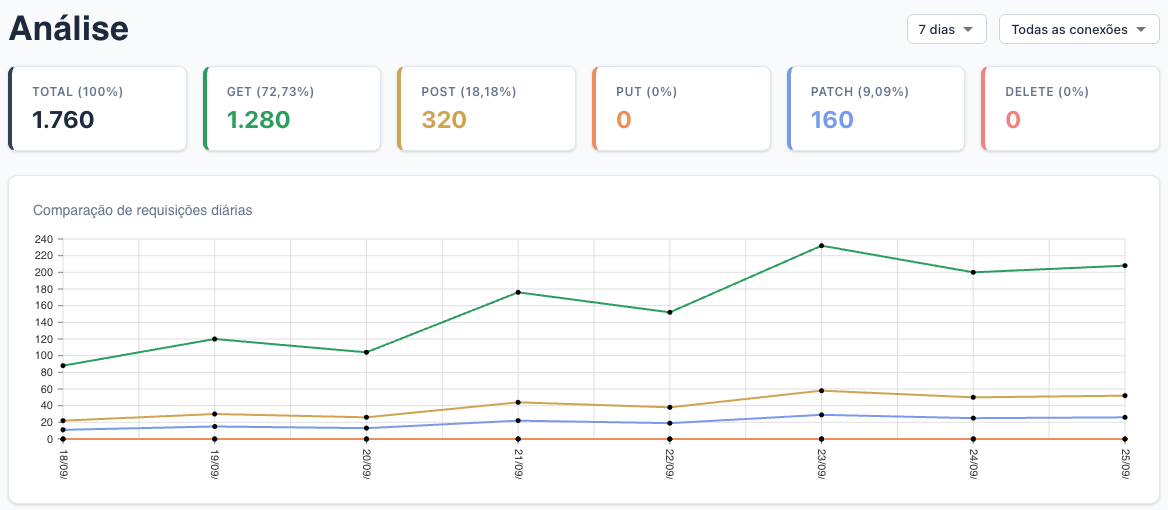
Task: Click the 100 label on the y-axis
Action: click(43, 355)
